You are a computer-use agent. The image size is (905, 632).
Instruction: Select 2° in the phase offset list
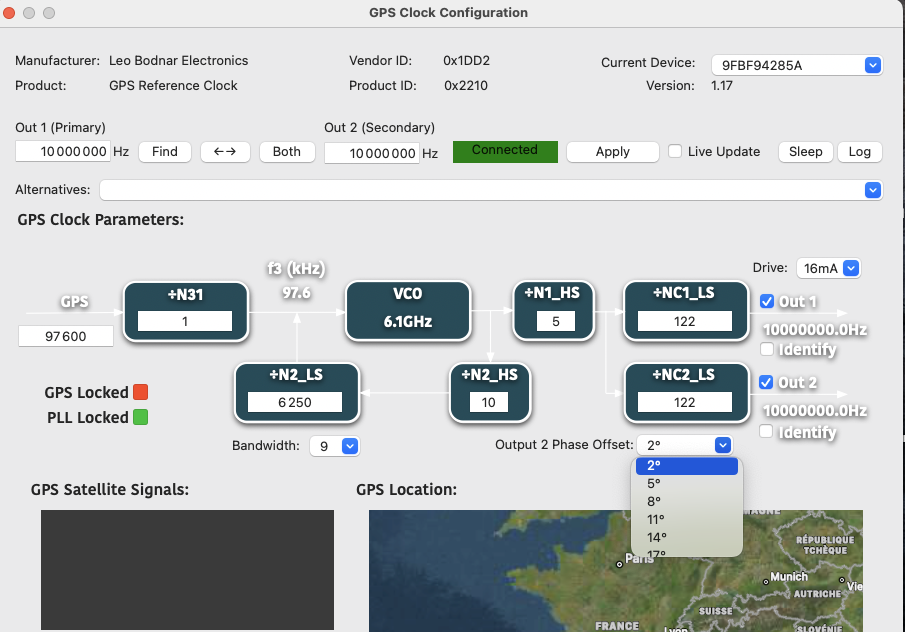[x=686, y=465]
